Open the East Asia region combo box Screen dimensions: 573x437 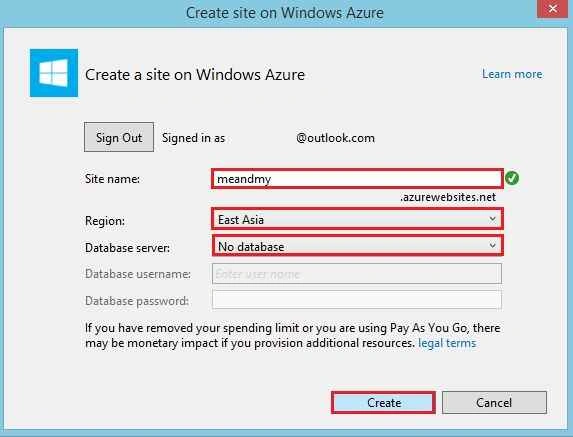(357, 219)
